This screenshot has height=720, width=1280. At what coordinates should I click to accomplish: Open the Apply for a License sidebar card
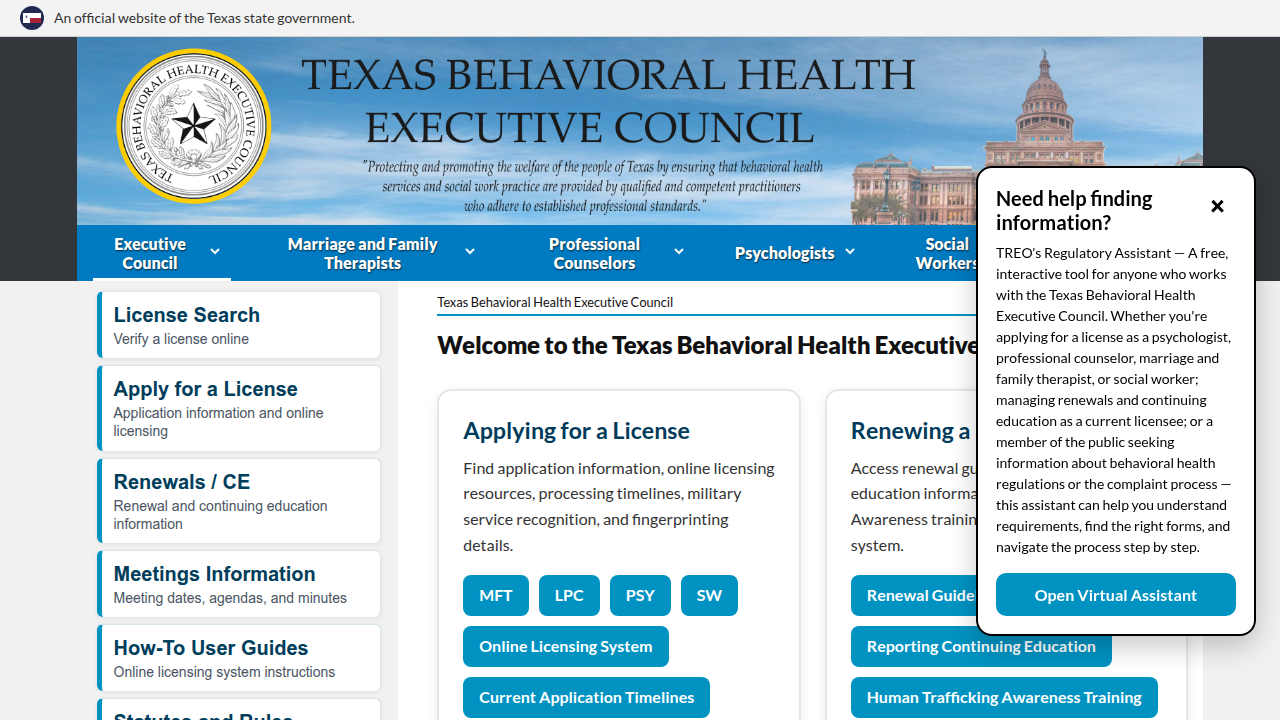tap(239, 408)
